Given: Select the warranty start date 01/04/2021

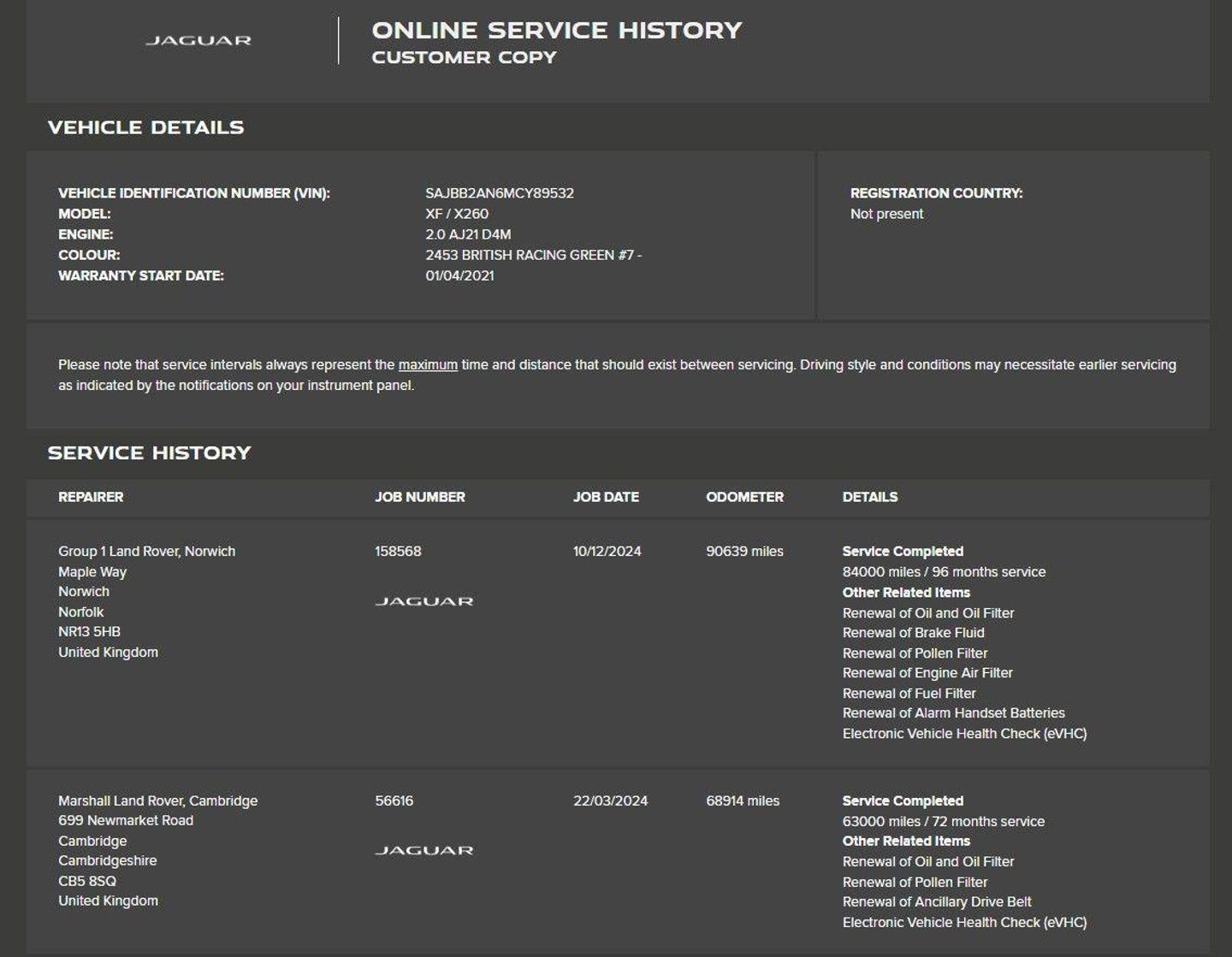Looking at the screenshot, I should pyautogui.click(x=459, y=275).
